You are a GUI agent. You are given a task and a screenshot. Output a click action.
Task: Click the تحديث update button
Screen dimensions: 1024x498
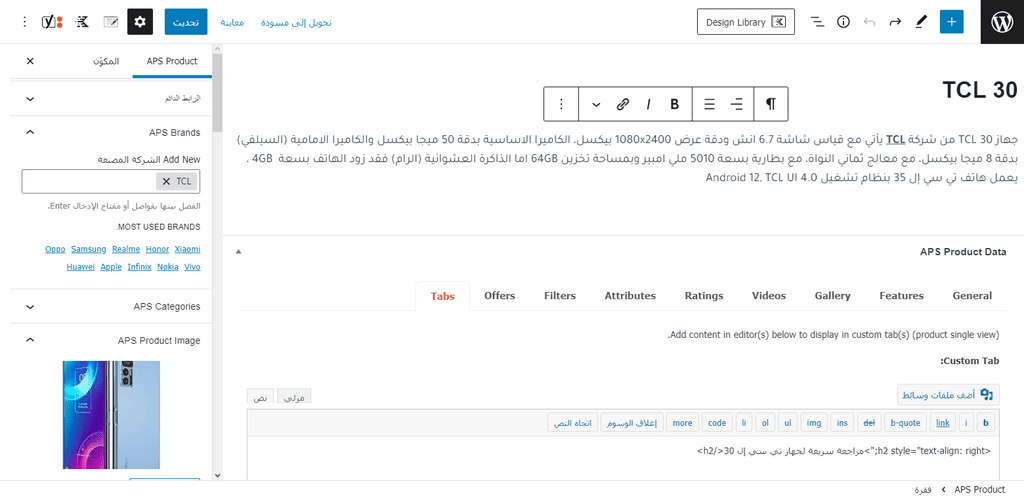tap(186, 22)
